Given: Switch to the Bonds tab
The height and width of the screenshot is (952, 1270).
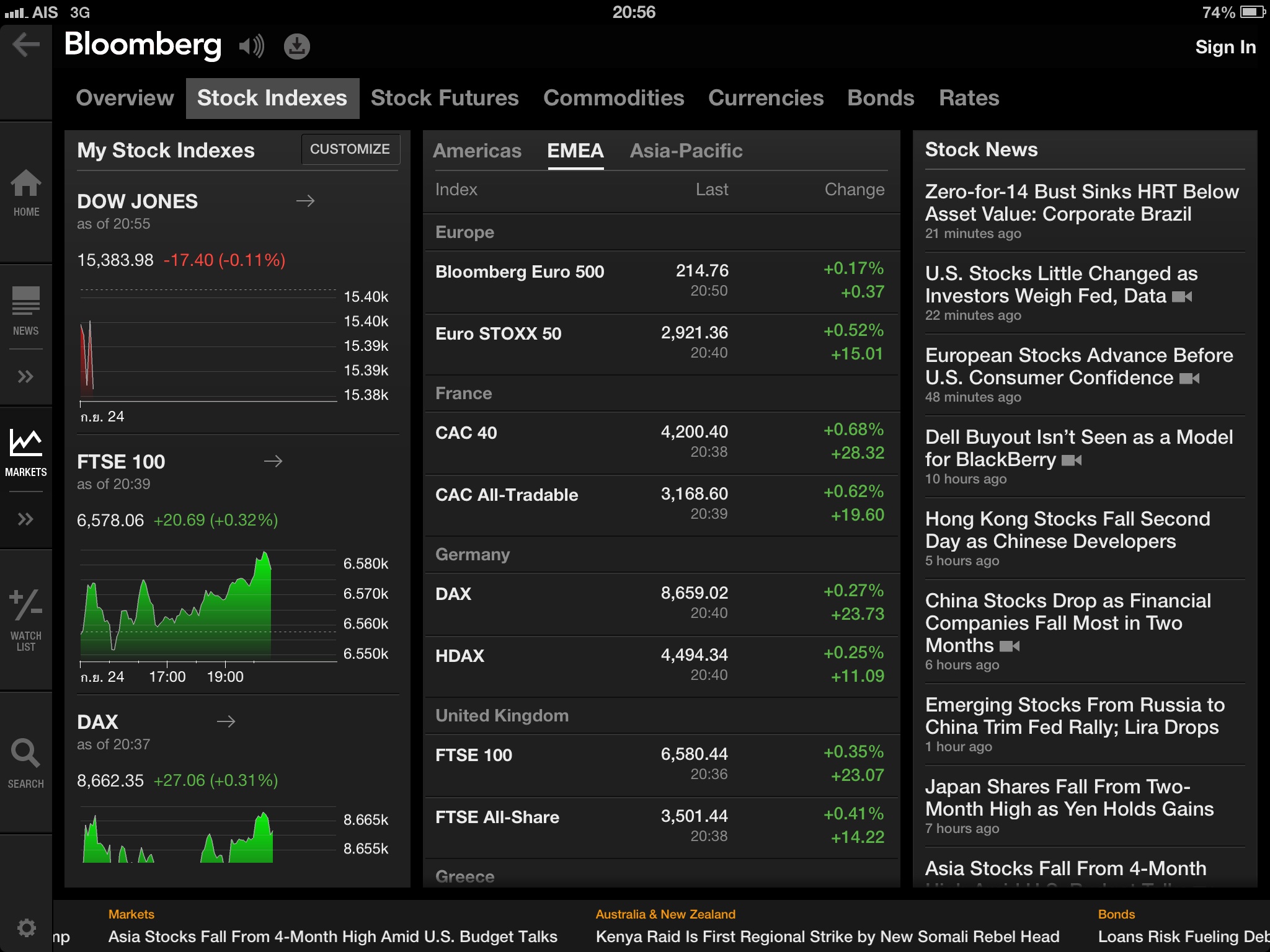Looking at the screenshot, I should (x=881, y=98).
